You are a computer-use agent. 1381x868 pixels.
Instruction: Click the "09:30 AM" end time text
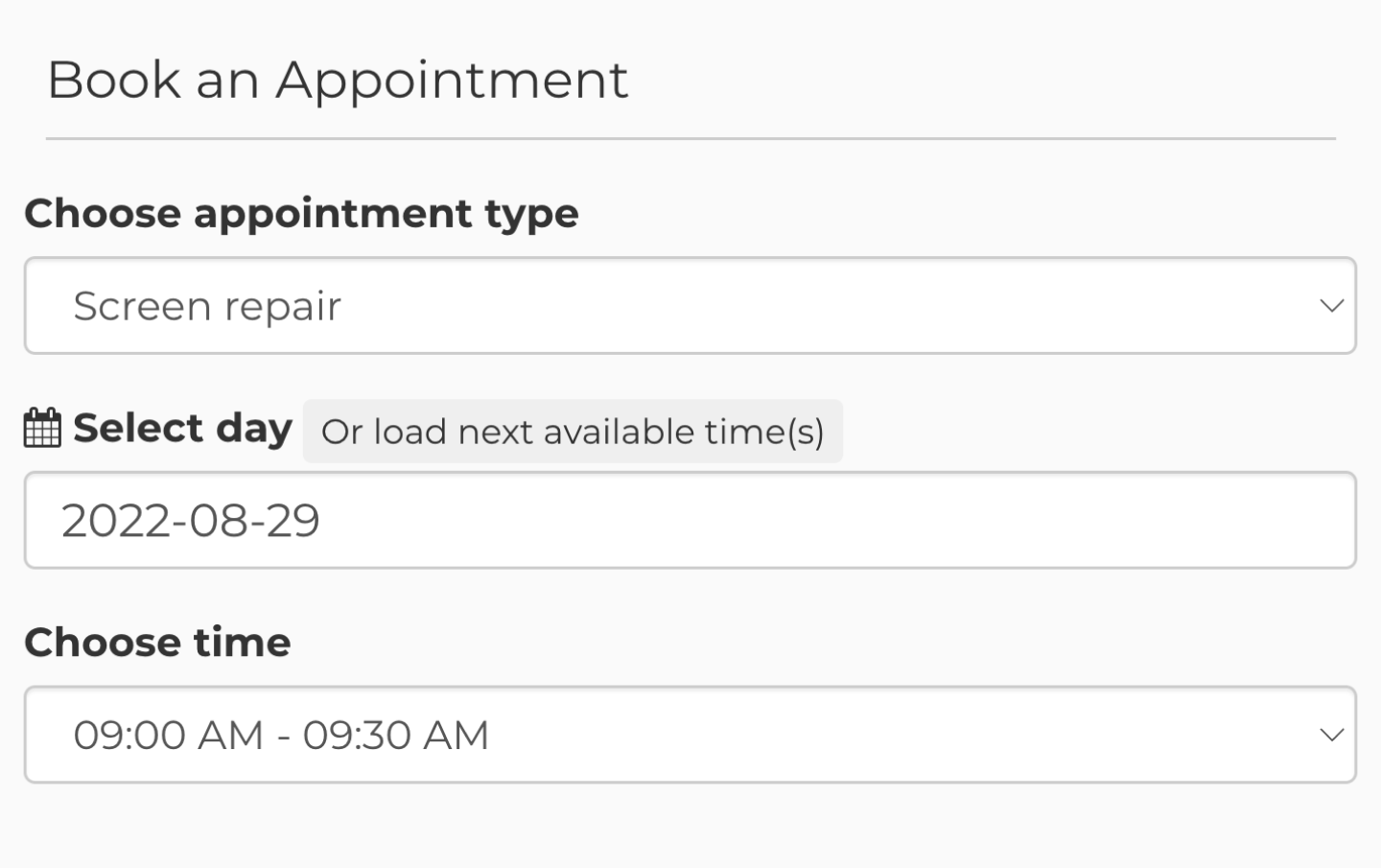click(x=396, y=736)
